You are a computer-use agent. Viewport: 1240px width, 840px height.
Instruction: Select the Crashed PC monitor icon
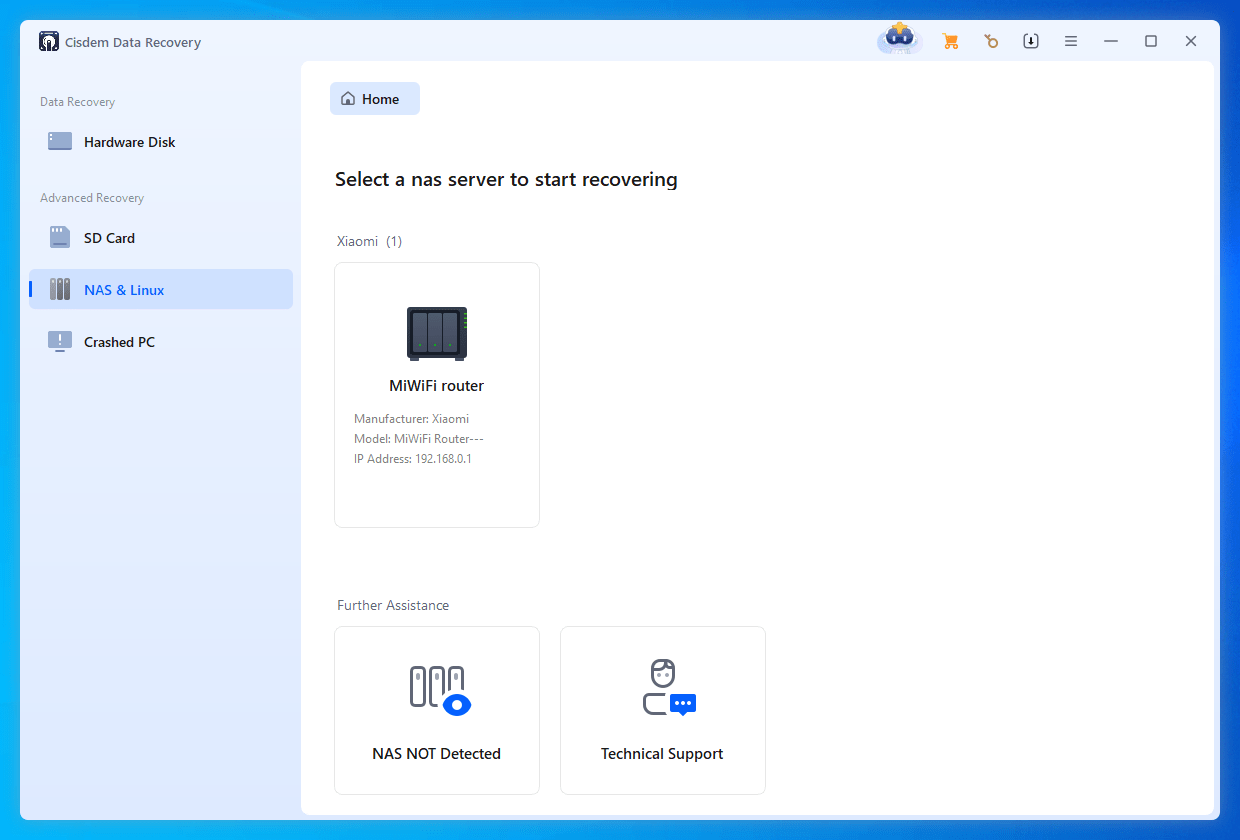(x=60, y=342)
